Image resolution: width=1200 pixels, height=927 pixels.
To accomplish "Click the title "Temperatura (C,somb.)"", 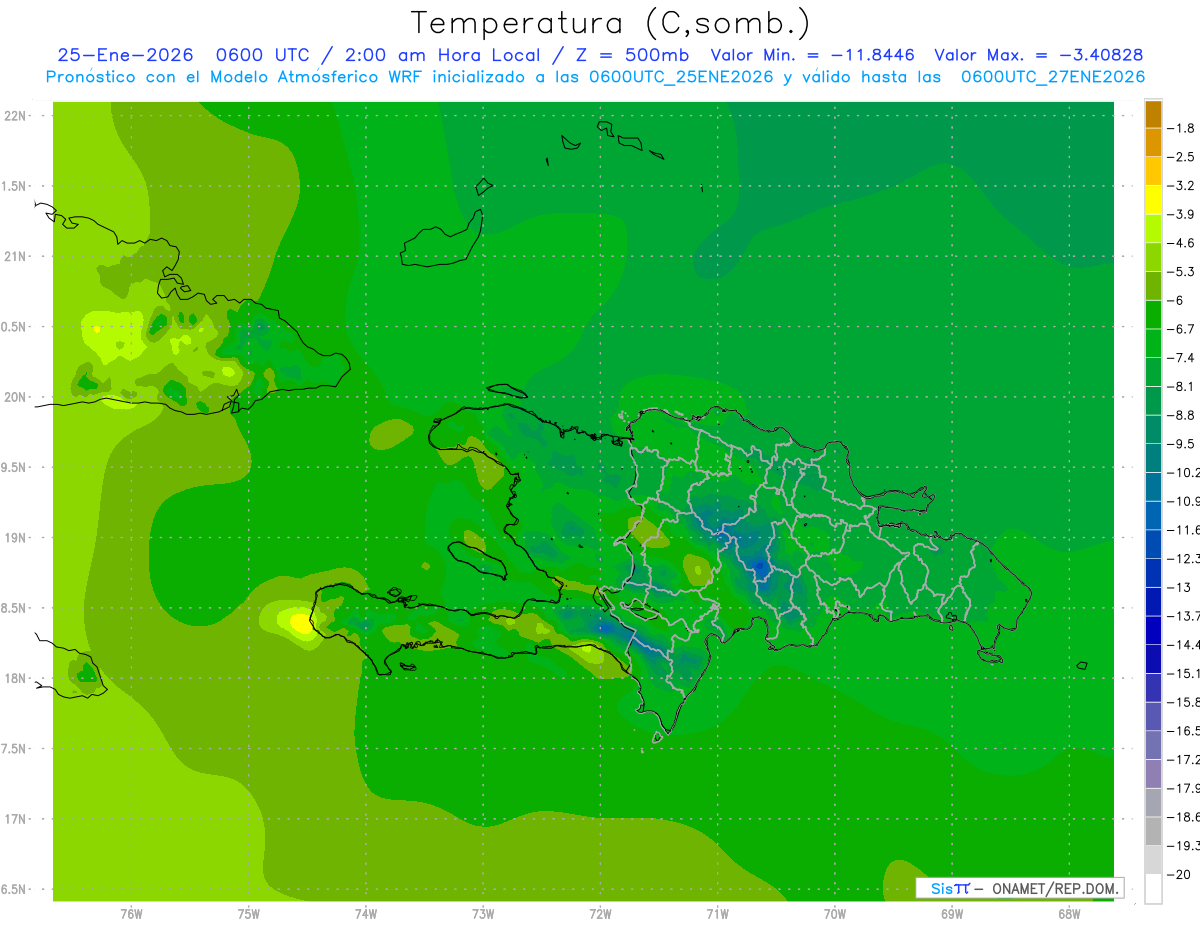I will click(611, 23).
